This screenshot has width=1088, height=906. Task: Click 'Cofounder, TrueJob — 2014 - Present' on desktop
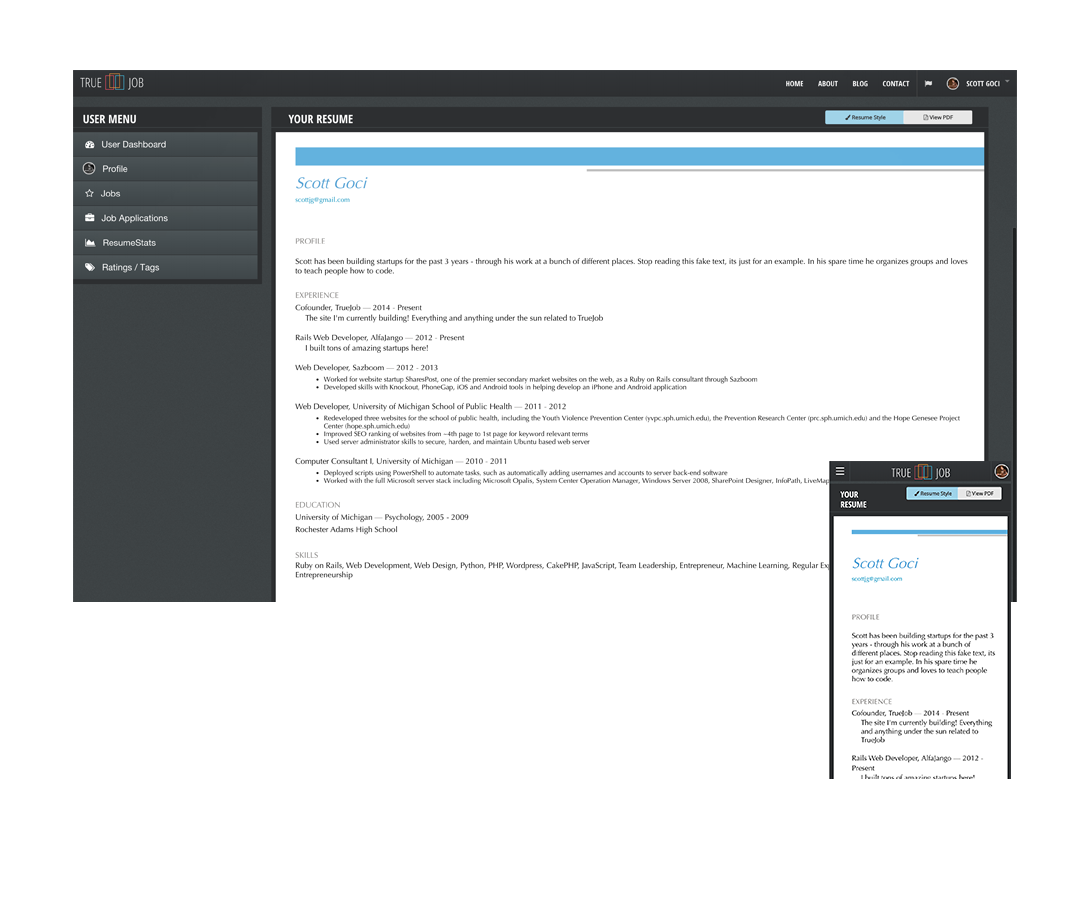tap(358, 307)
